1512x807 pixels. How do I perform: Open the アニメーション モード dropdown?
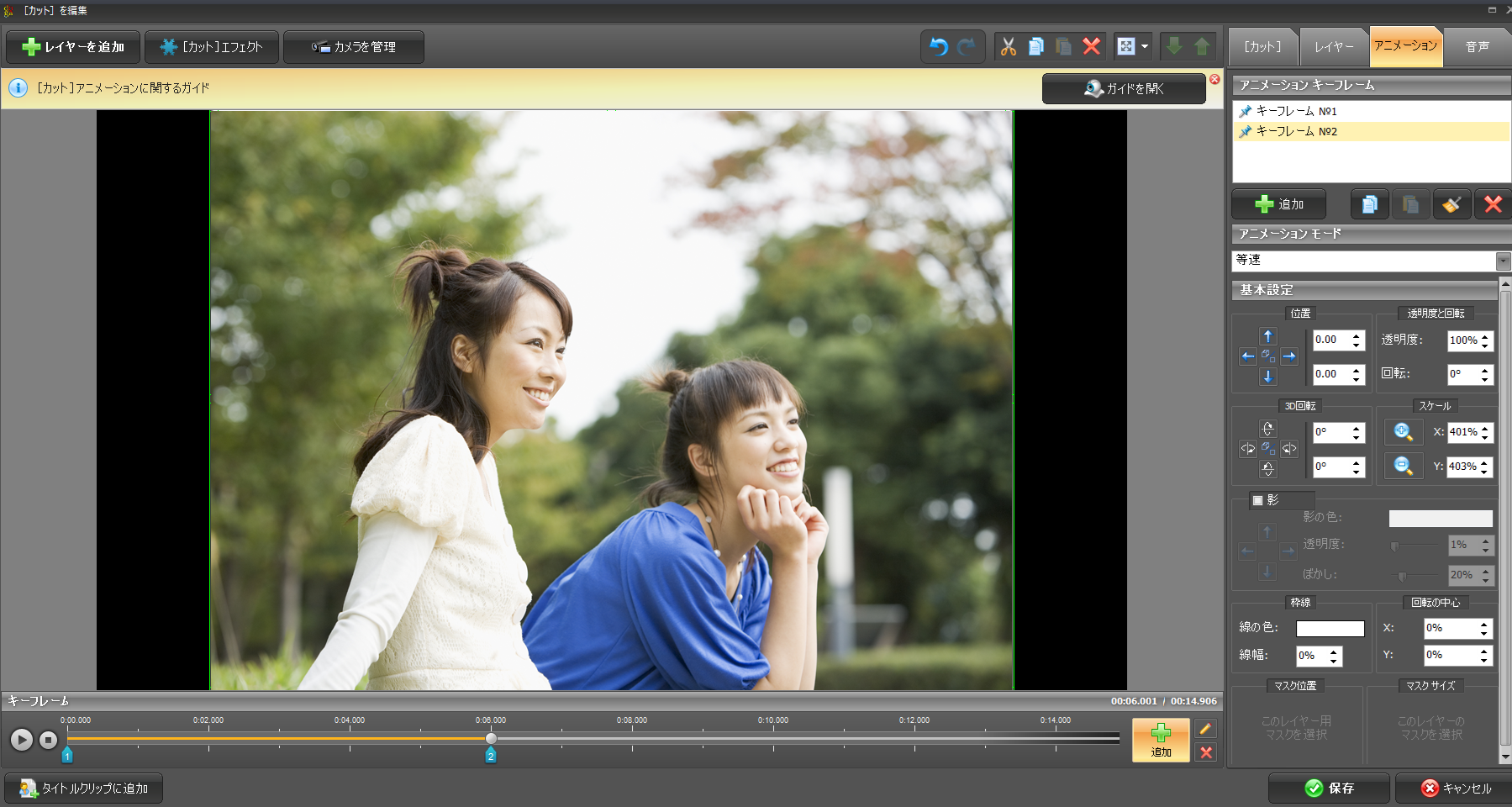click(x=1503, y=261)
